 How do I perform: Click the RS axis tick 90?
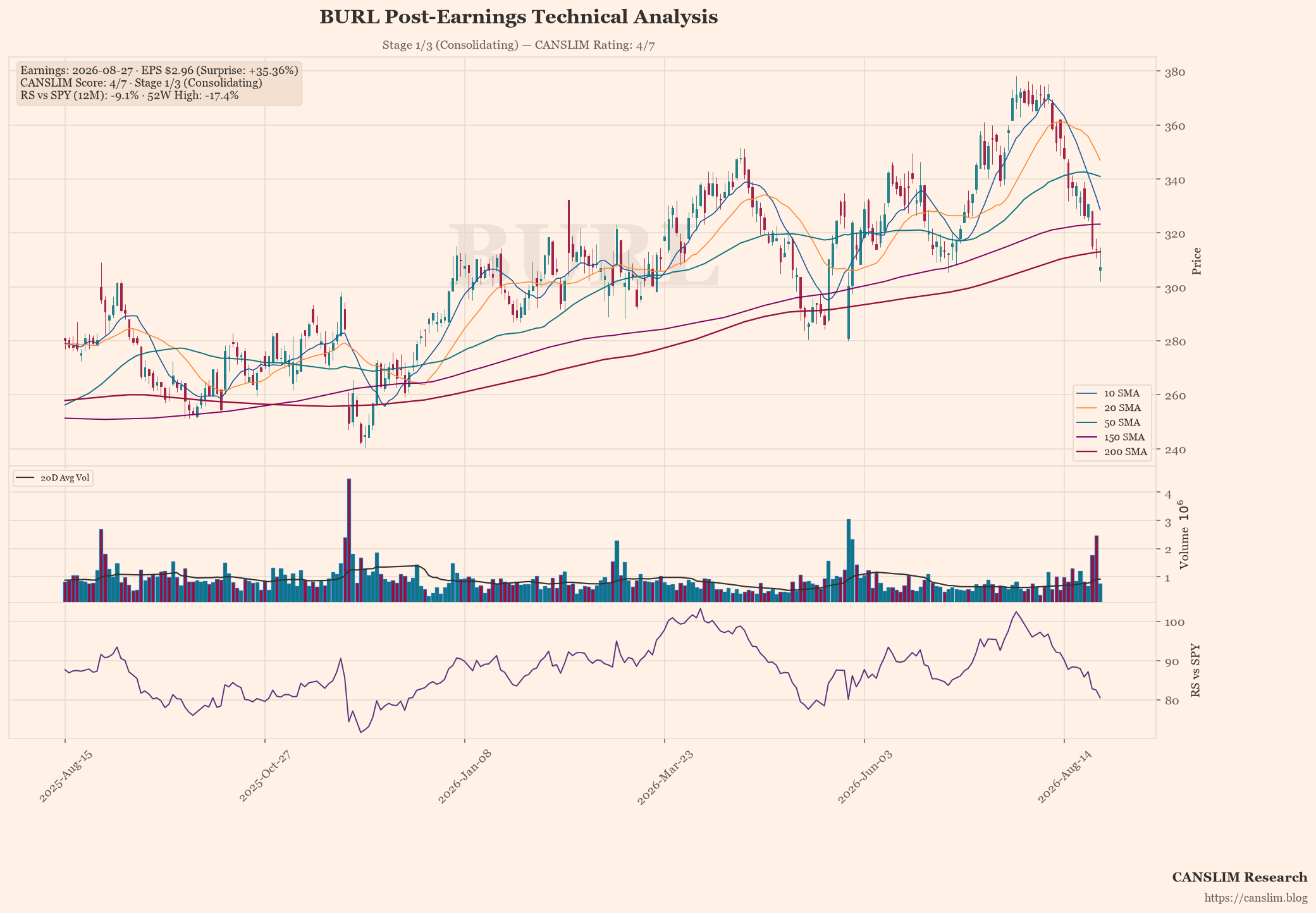tap(1171, 661)
